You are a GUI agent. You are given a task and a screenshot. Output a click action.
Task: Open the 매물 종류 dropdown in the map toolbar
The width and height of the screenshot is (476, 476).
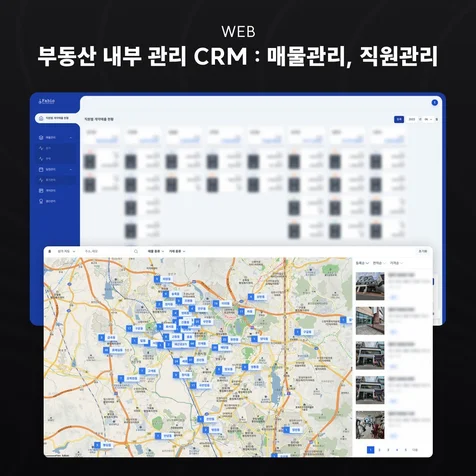(156, 251)
